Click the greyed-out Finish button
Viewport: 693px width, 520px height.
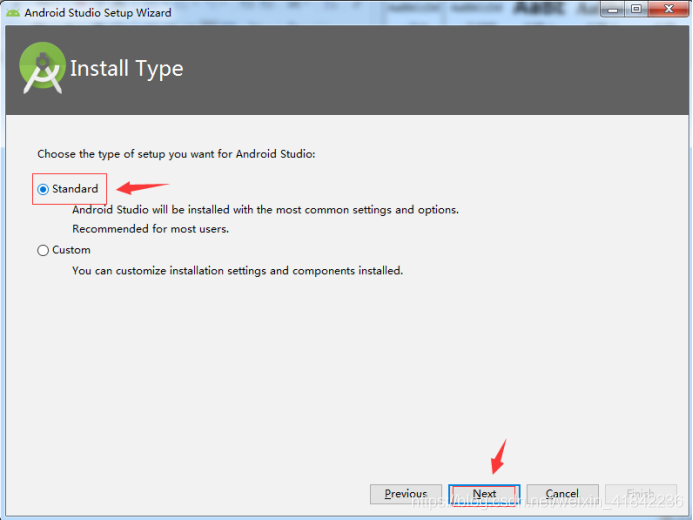pos(640,493)
